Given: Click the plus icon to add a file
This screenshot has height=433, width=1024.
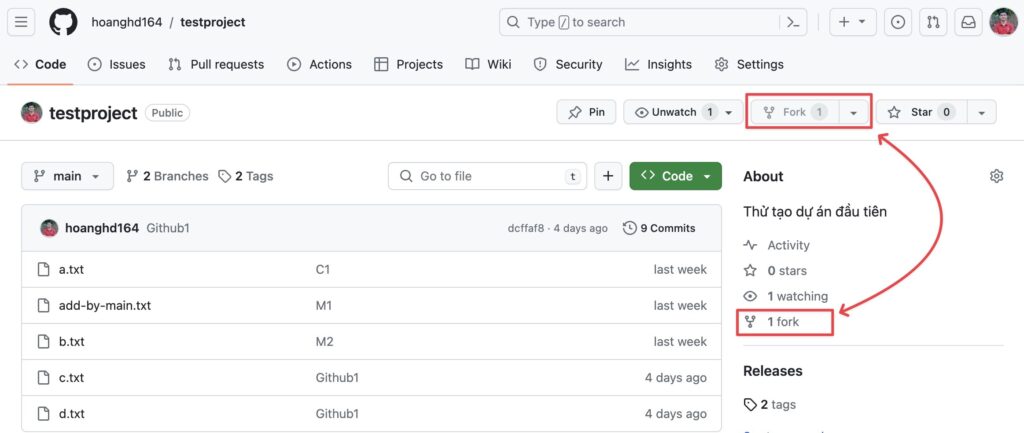Looking at the screenshot, I should [x=608, y=176].
